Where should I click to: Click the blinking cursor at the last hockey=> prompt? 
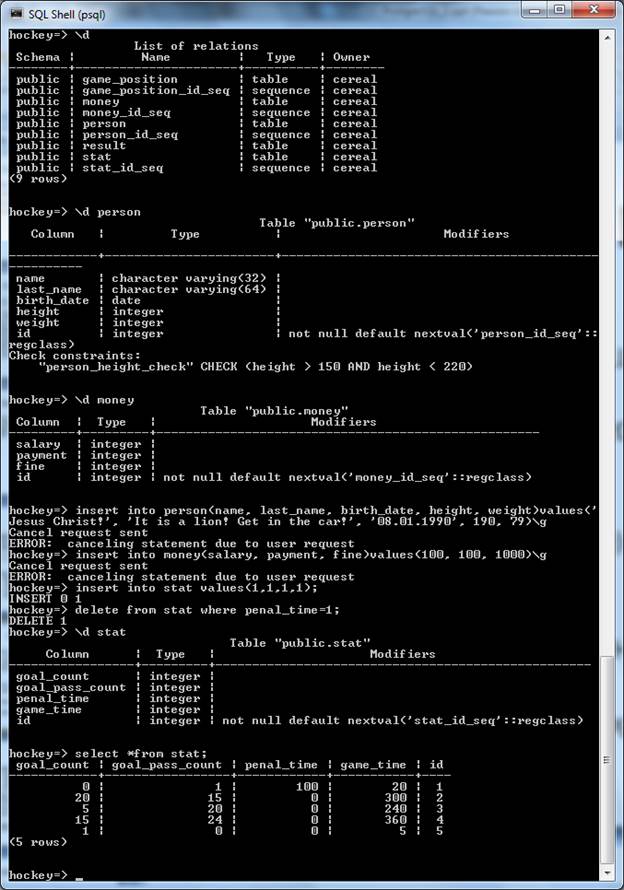click(79, 878)
